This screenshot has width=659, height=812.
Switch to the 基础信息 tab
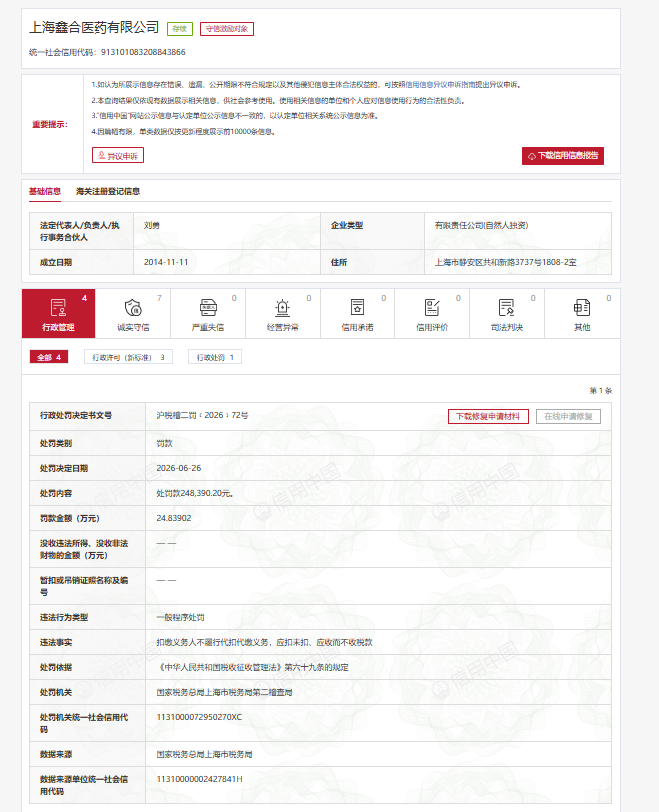pyautogui.click(x=45, y=192)
